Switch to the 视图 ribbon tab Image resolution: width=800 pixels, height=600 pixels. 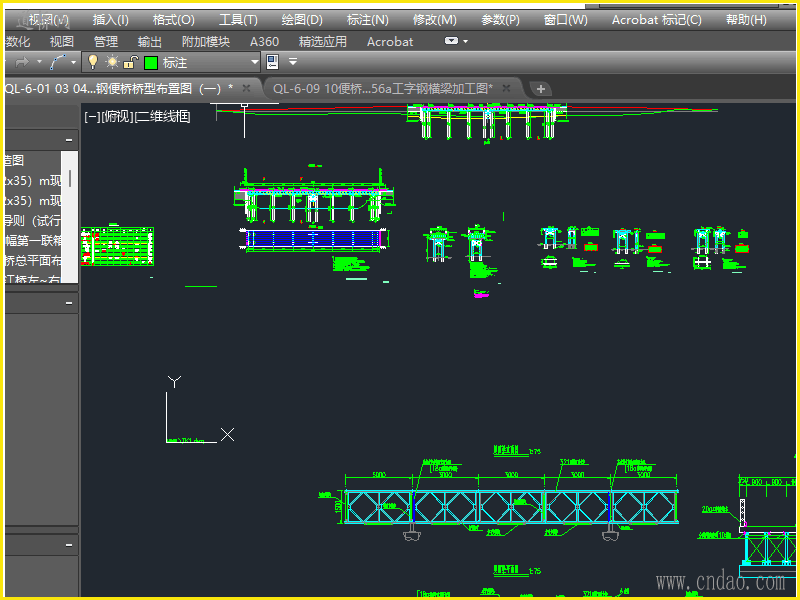pos(62,41)
